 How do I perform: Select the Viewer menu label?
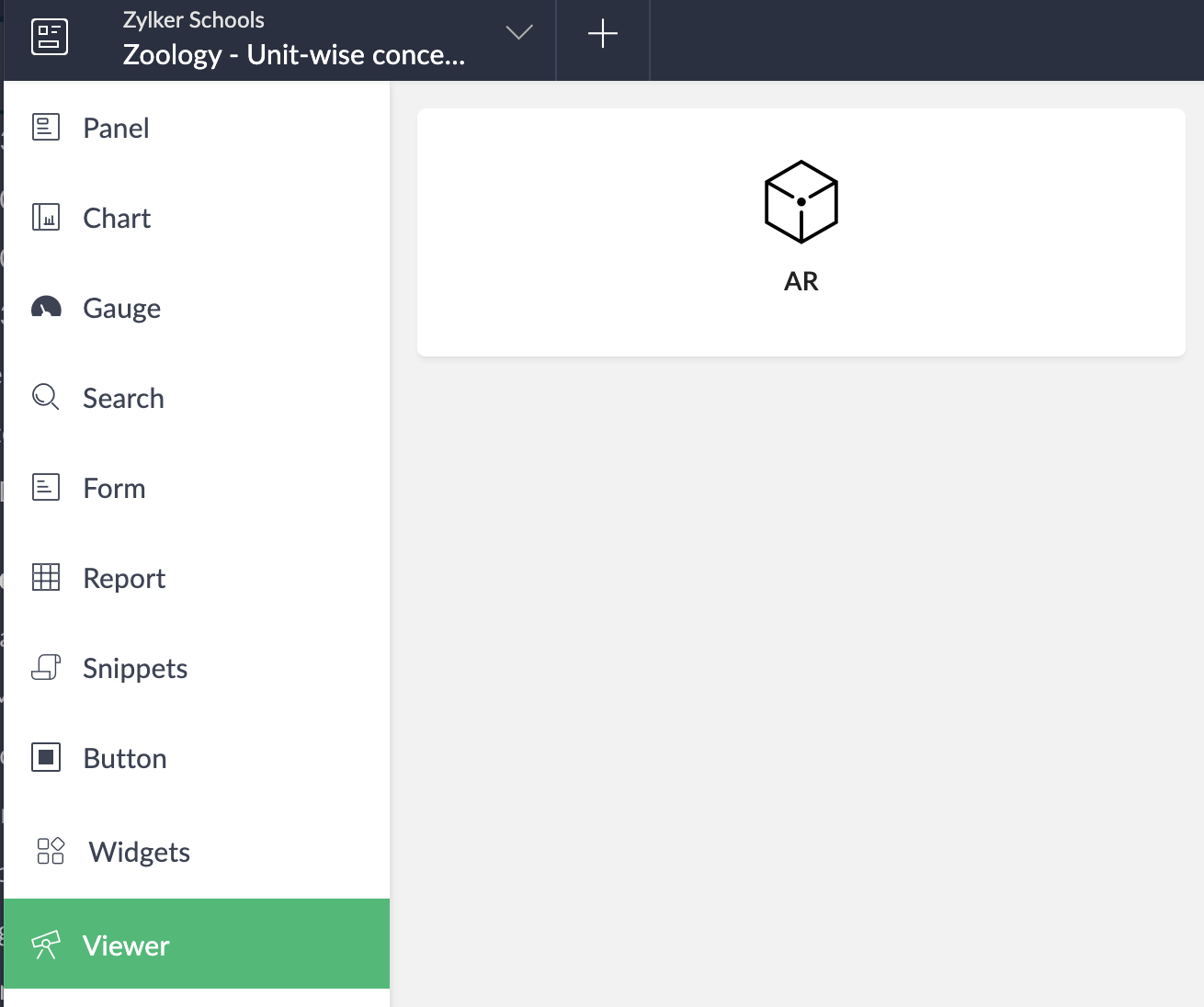click(x=126, y=945)
